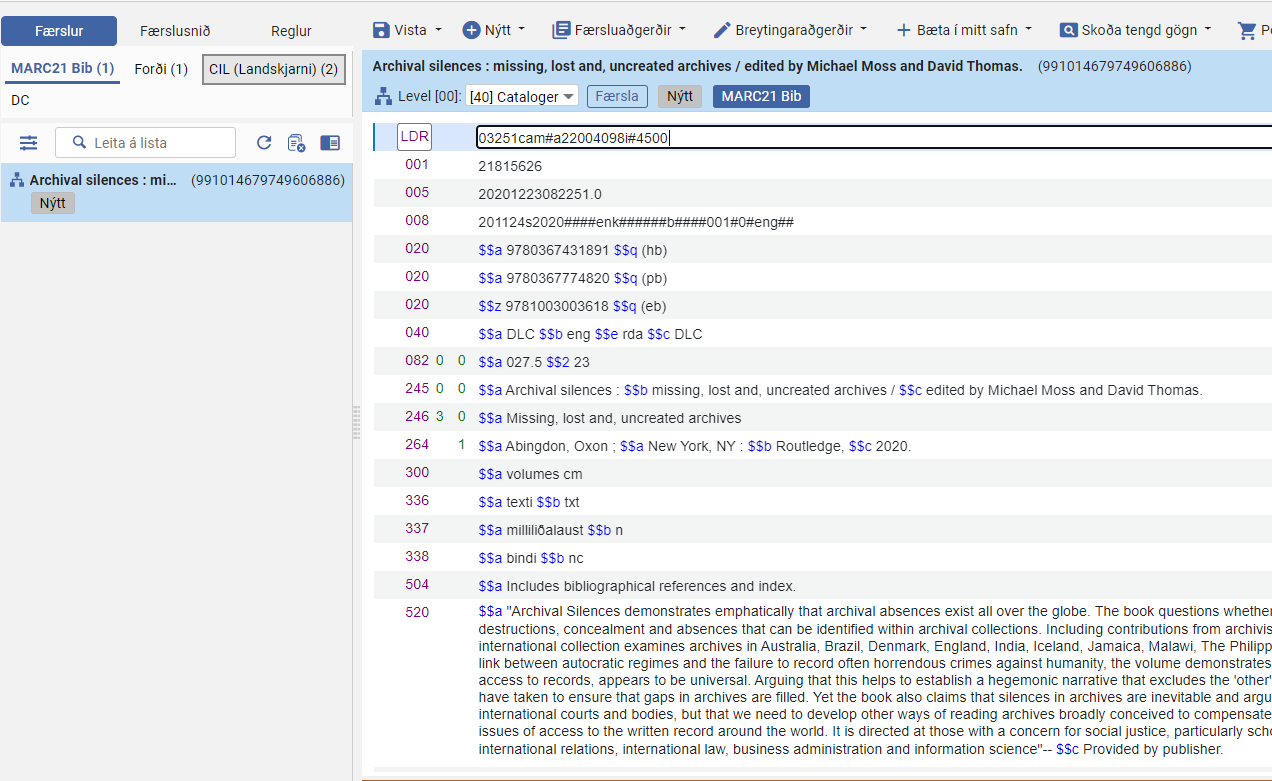Click the shopping cart icon in the top toolbar
This screenshot has width=1272, height=781.
[x=1247, y=30]
